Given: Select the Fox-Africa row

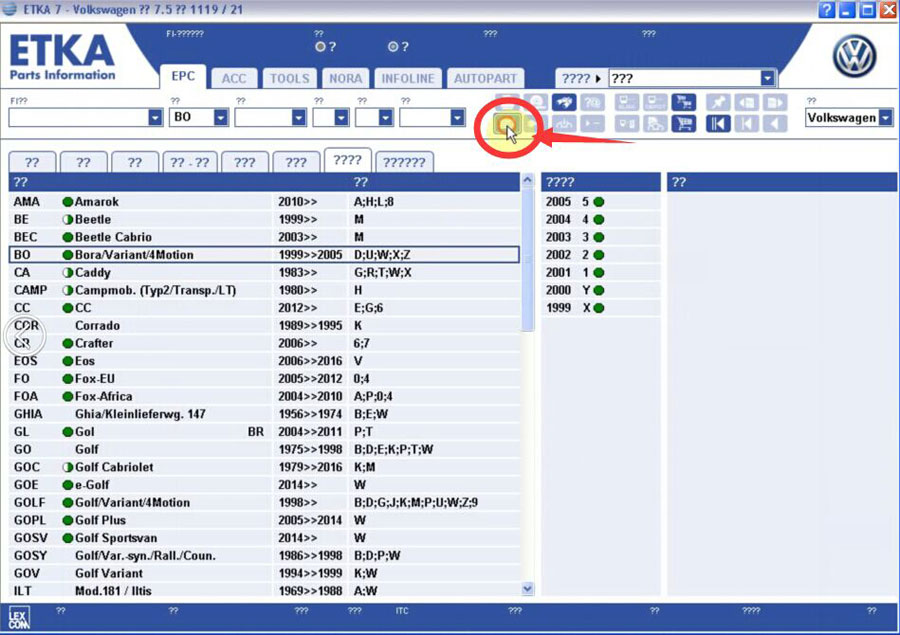Looking at the screenshot, I should pos(264,396).
